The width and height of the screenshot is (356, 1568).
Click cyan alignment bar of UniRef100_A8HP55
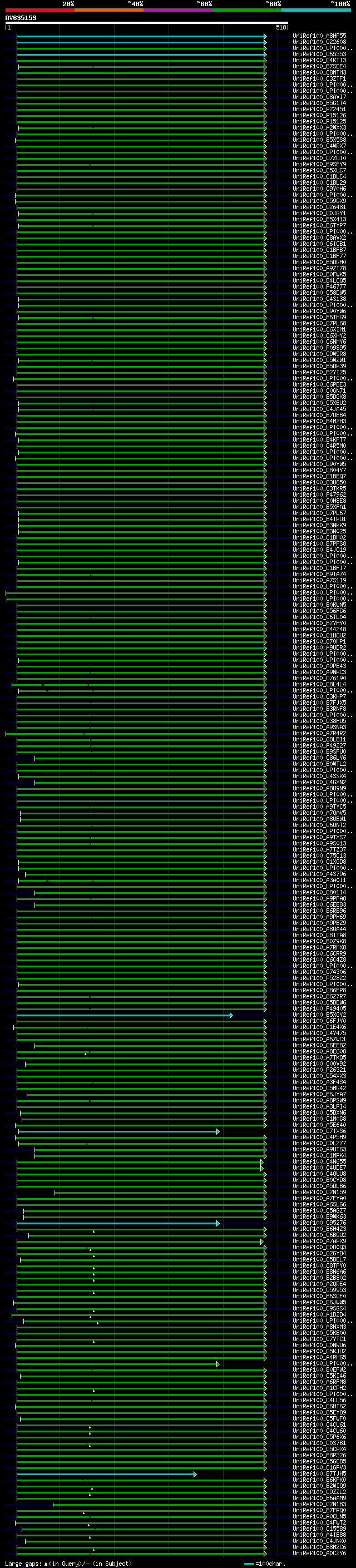coord(141,37)
